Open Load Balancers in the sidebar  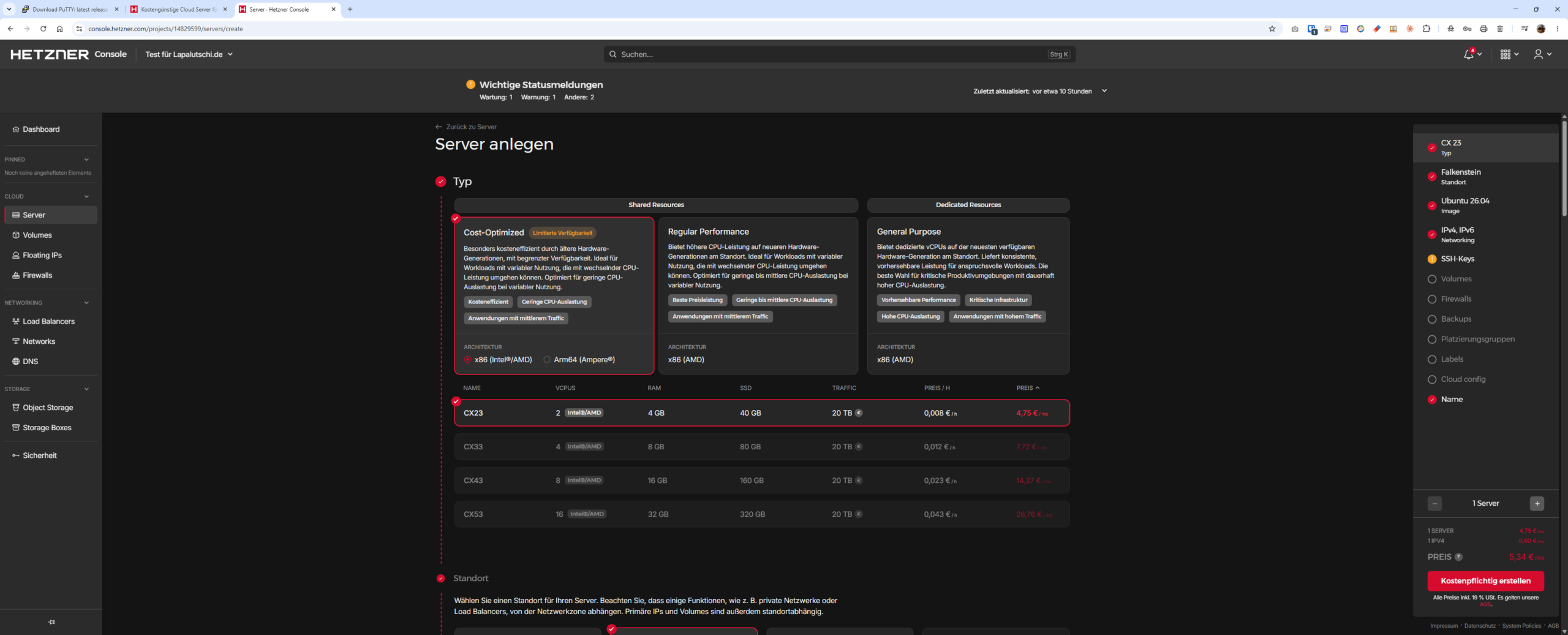[x=51, y=322]
